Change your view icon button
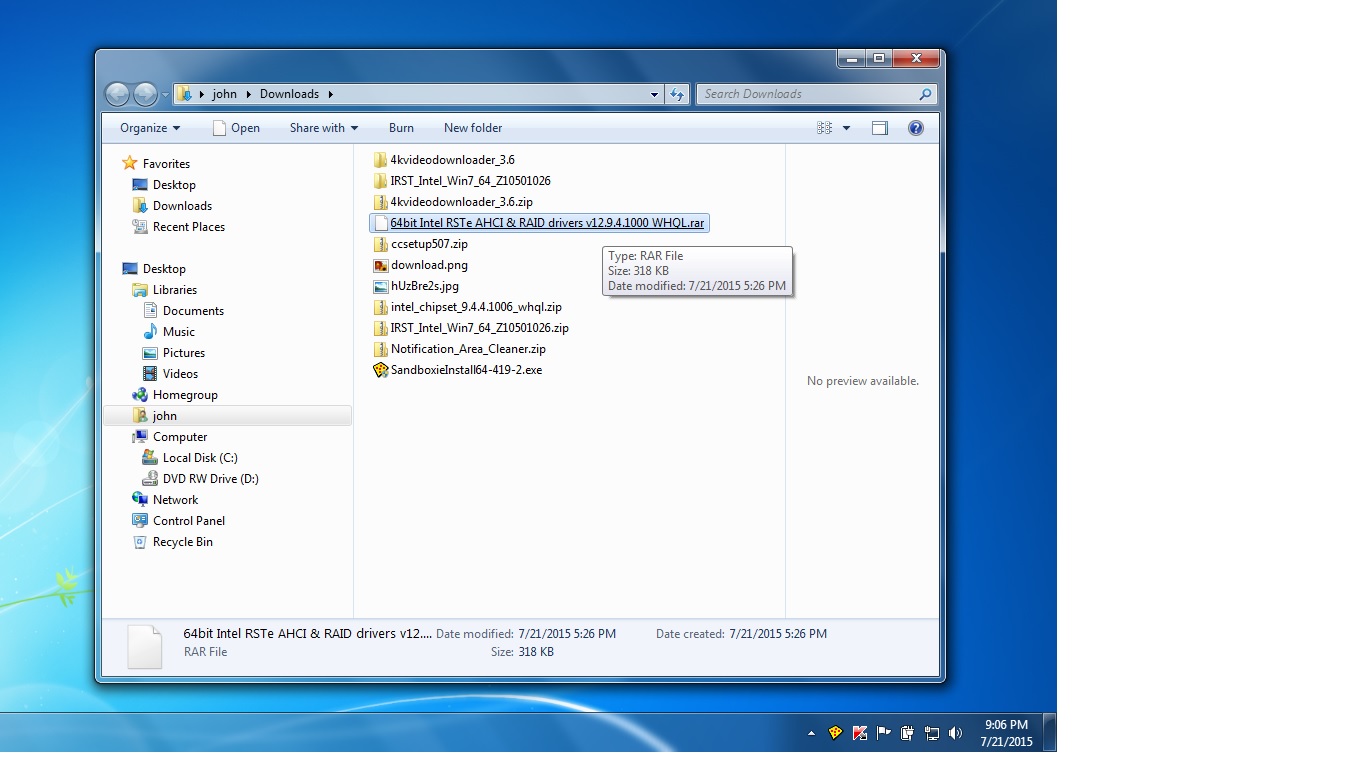 tap(825, 128)
